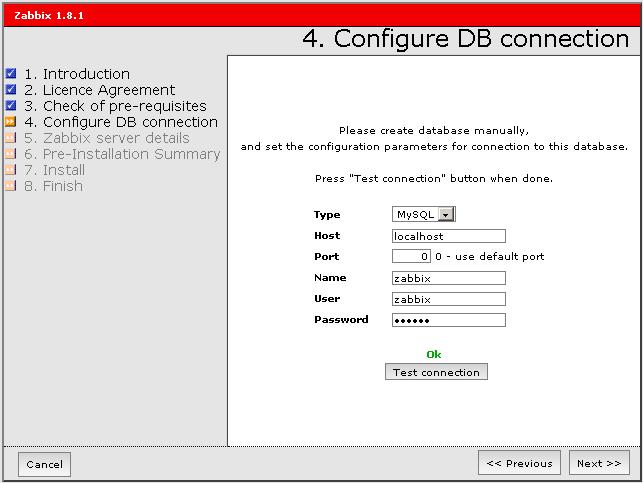Focus the Port number field
Viewport: 643px width, 483px height.
coord(411,257)
